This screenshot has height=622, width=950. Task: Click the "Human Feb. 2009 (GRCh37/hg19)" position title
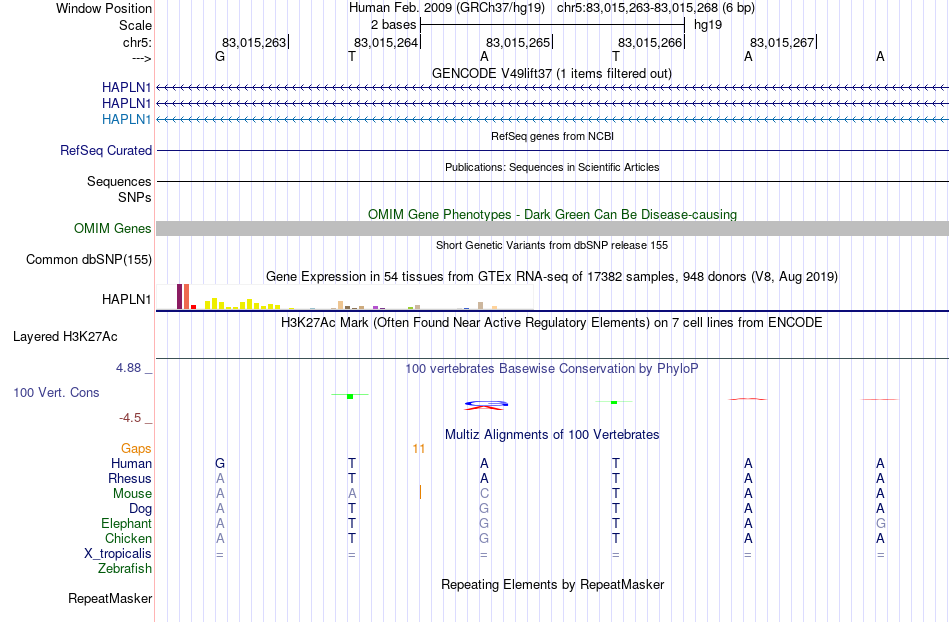coord(447,8)
